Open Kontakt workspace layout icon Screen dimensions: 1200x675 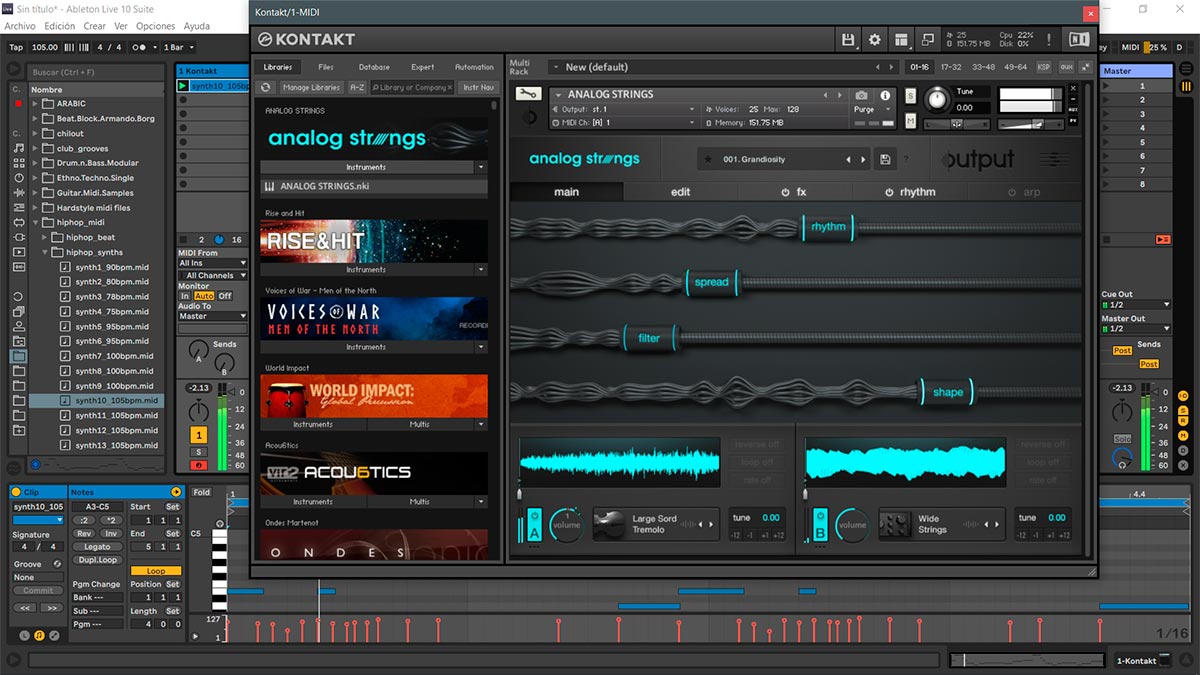click(x=902, y=40)
